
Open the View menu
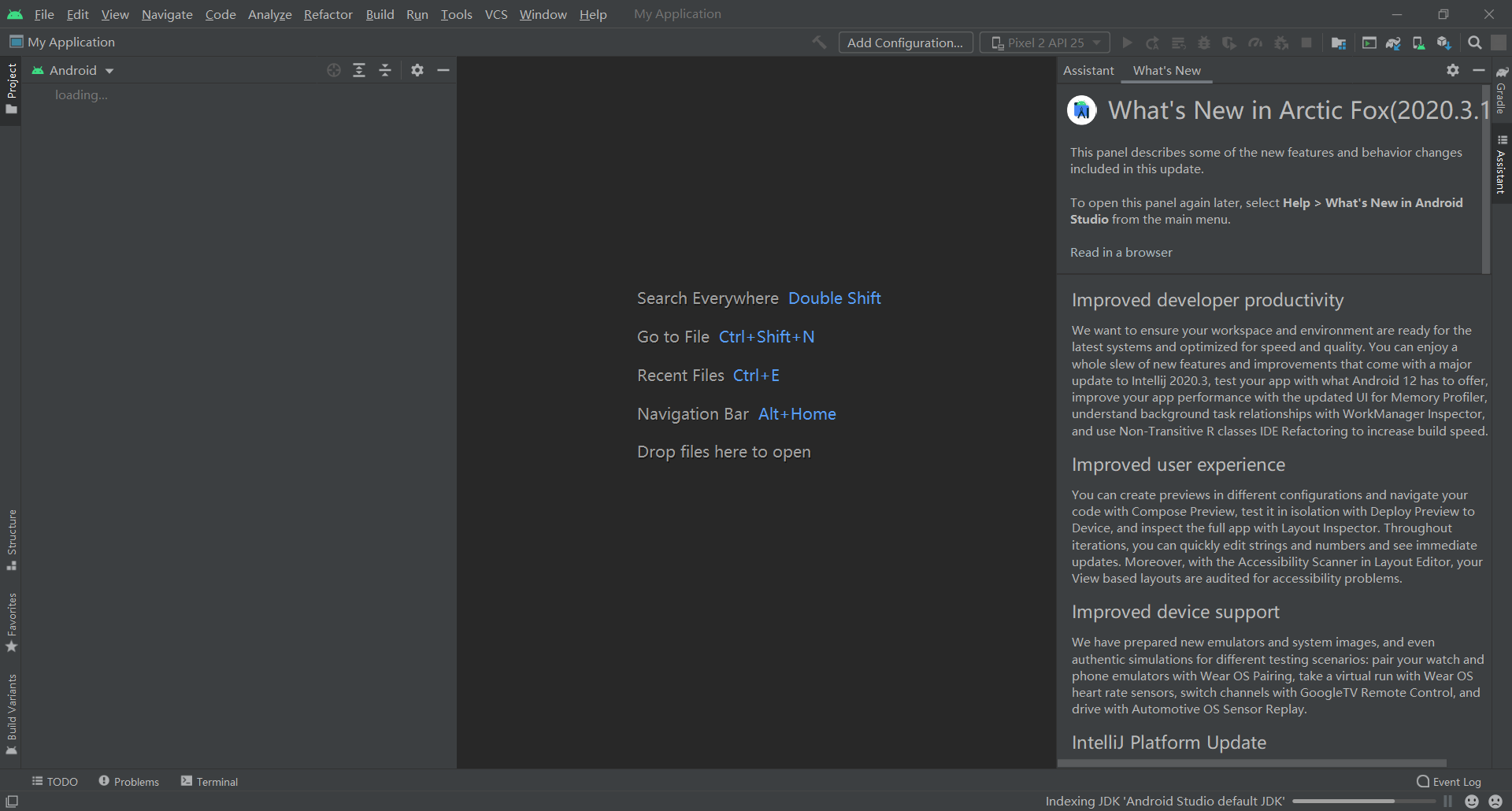[115, 14]
